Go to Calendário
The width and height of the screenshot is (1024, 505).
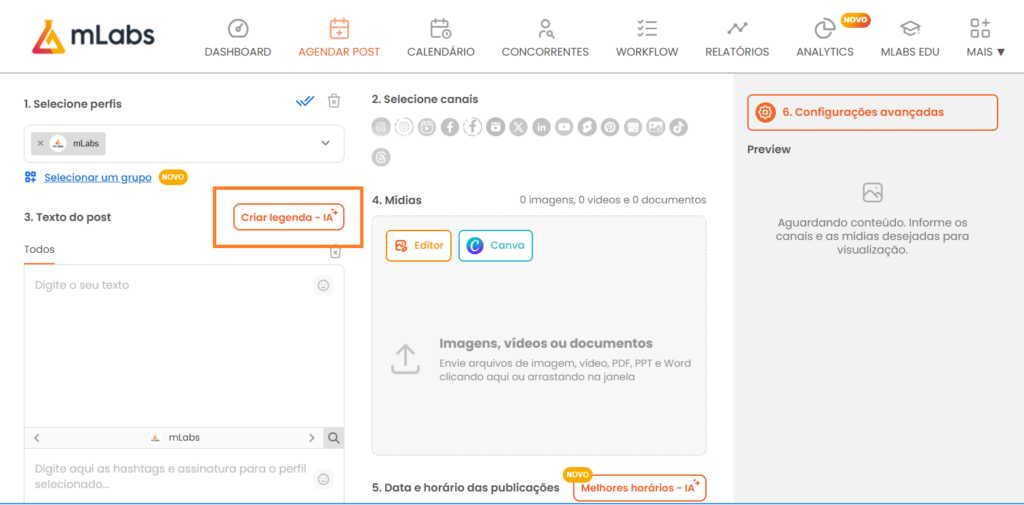point(441,38)
